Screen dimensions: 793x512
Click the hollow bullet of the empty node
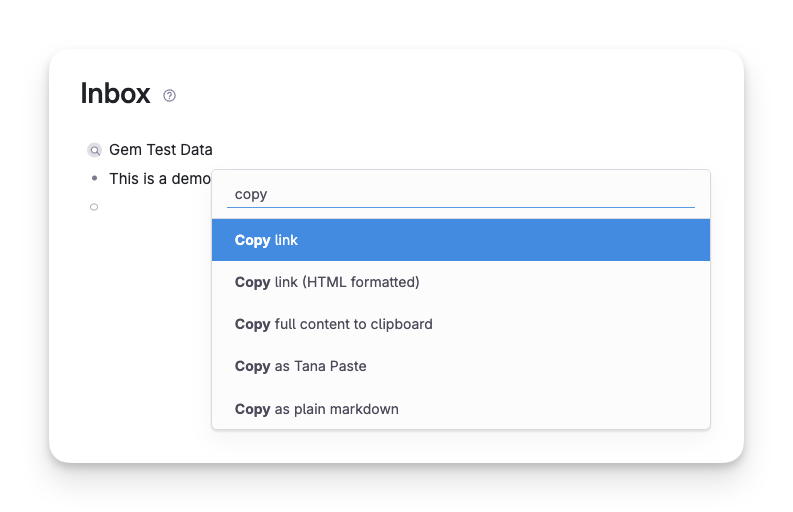pos(94,207)
